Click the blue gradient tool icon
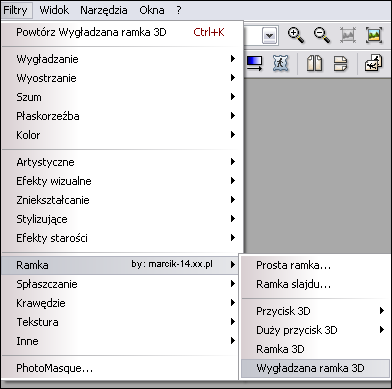392x389 pixels. (254, 63)
